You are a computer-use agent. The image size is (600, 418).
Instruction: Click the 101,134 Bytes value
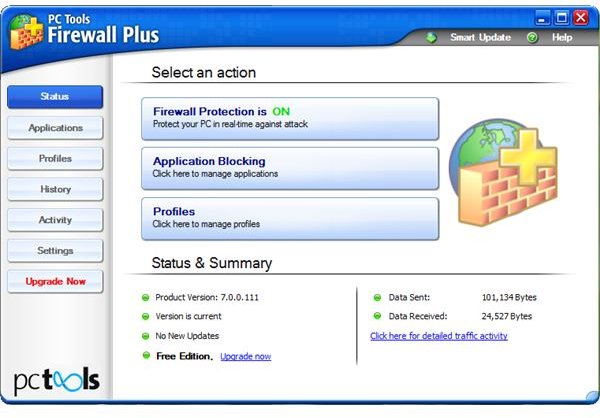pyautogui.click(x=509, y=297)
